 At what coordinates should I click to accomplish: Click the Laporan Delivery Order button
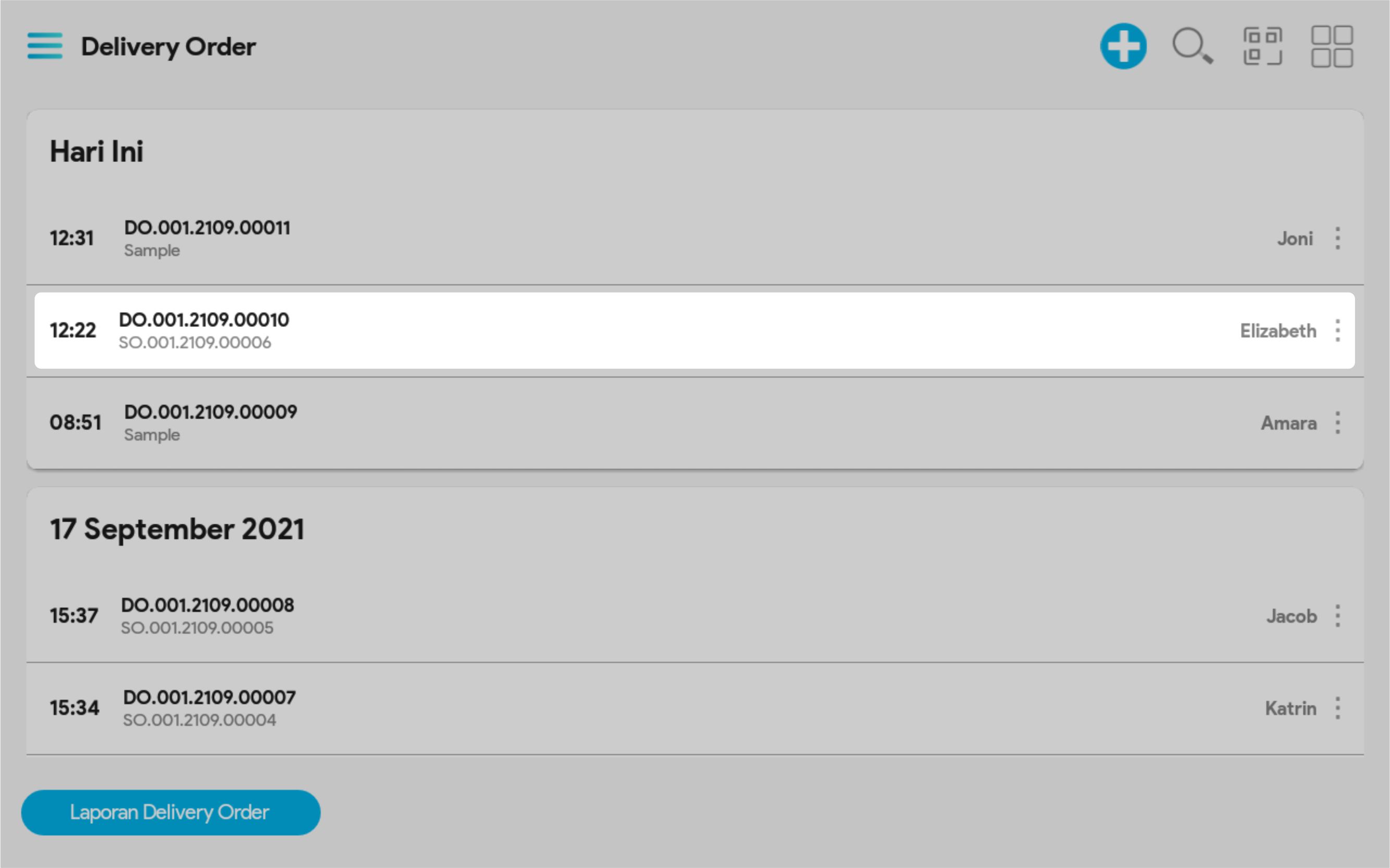click(170, 812)
